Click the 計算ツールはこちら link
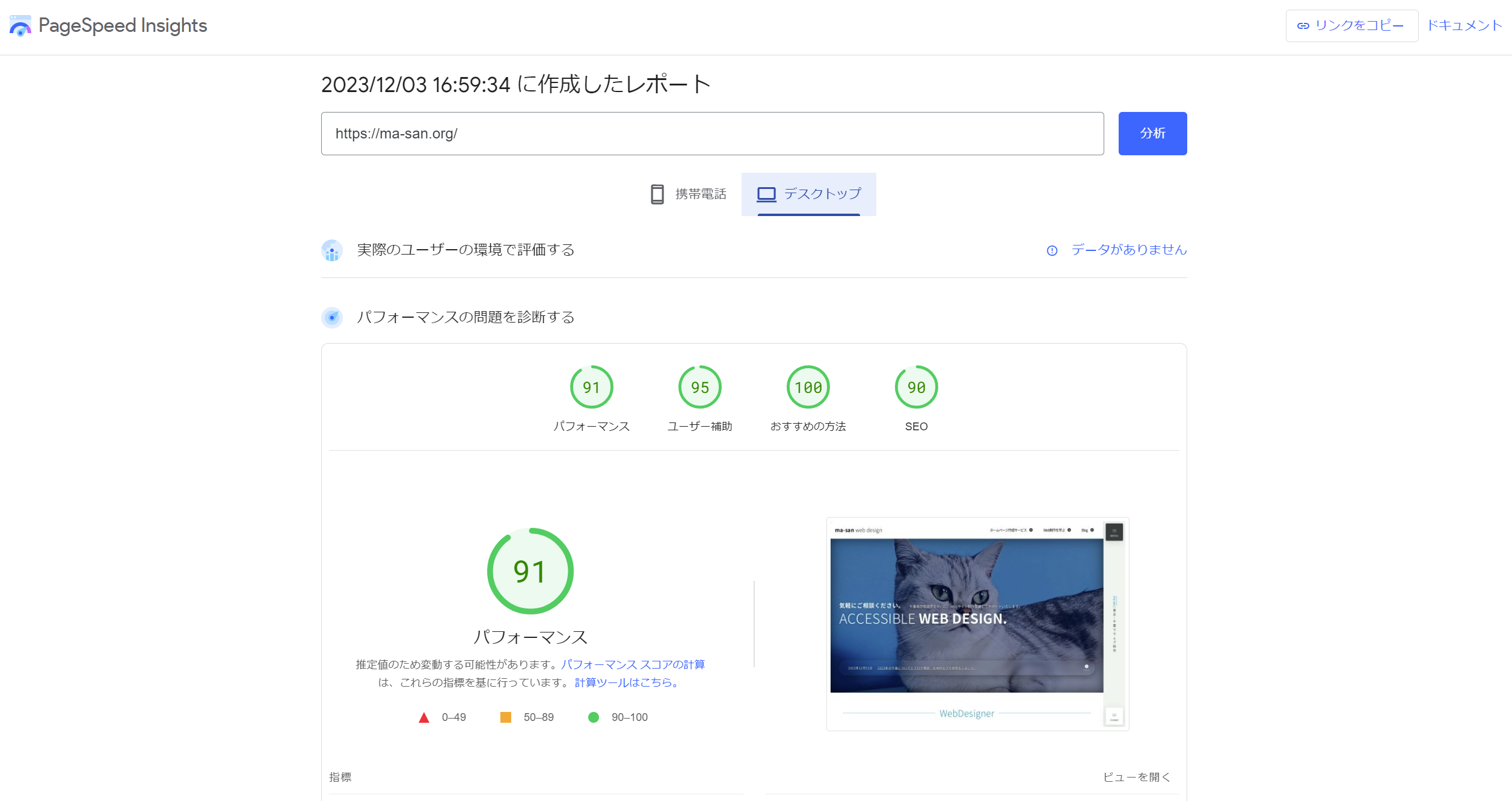Image resolution: width=1512 pixels, height=801 pixels. (x=625, y=683)
